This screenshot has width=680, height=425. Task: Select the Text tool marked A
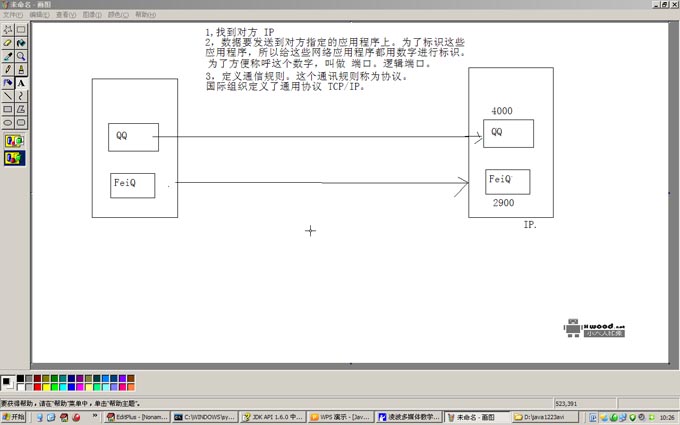click(21, 83)
